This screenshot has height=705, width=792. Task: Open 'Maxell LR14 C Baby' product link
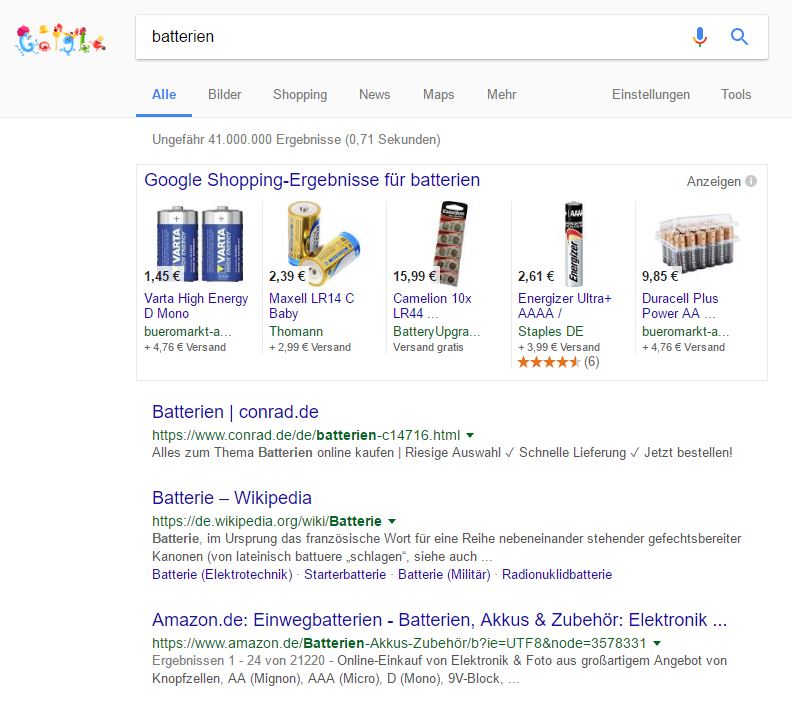(x=312, y=306)
